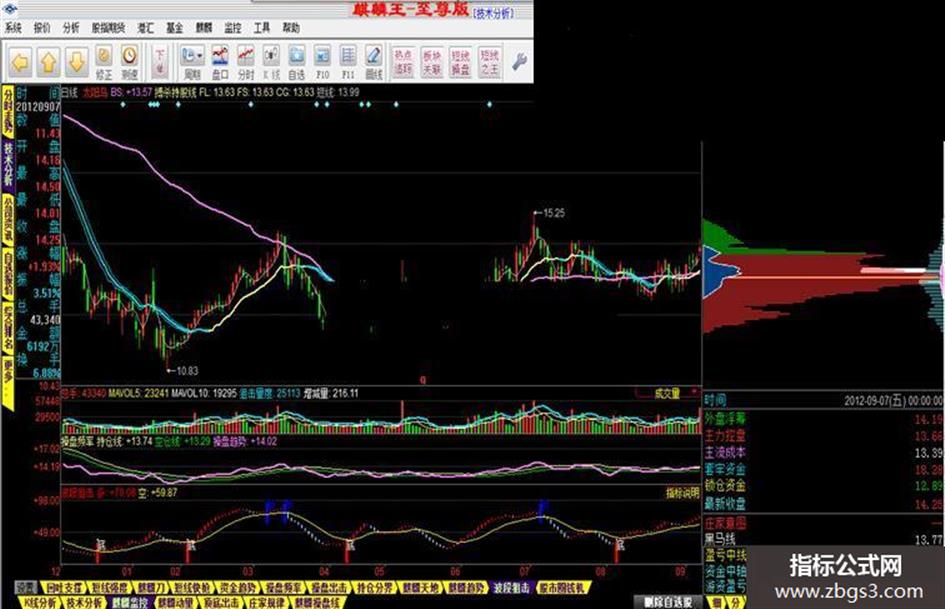The image size is (945, 609).
Task: Click the application logo icon in title bar
Action: (x=9, y=8)
